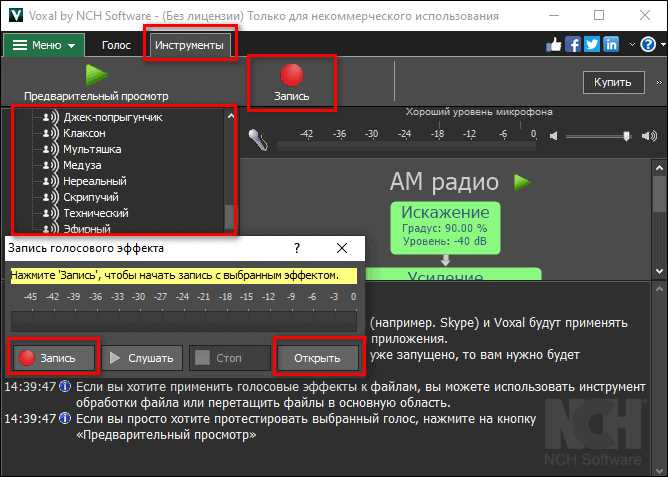Click the voice icon beside Медуза
This screenshot has height=477, width=668.
[x=50, y=165]
